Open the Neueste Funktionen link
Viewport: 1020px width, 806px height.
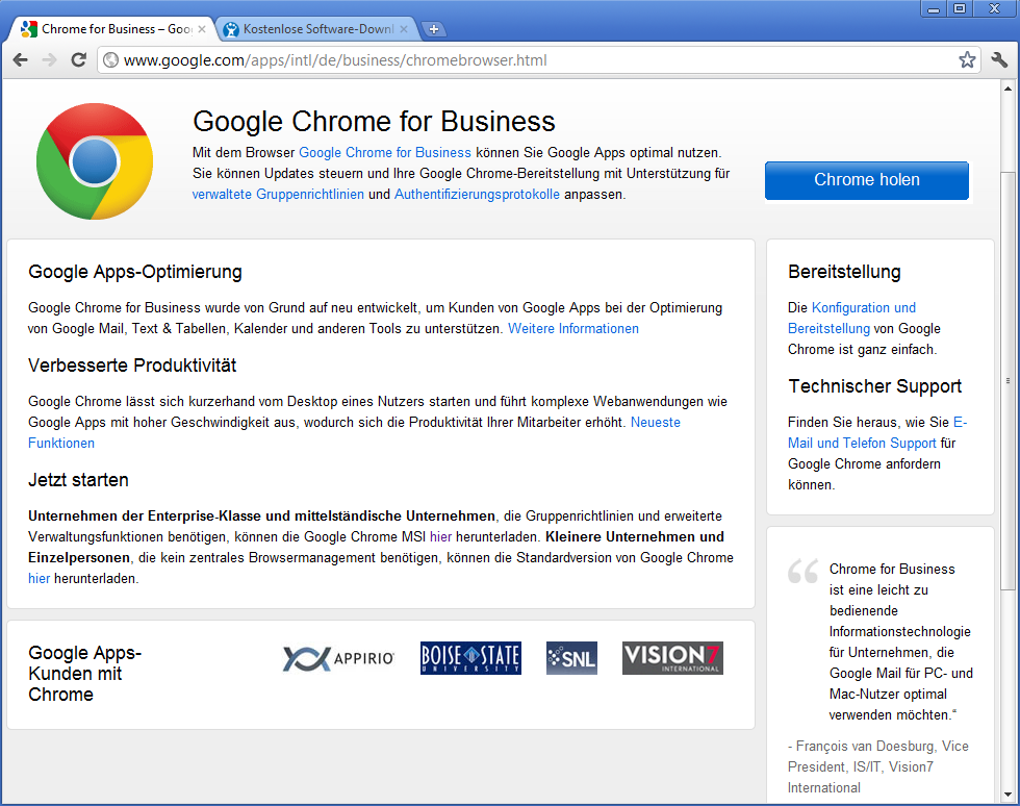[655, 422]
